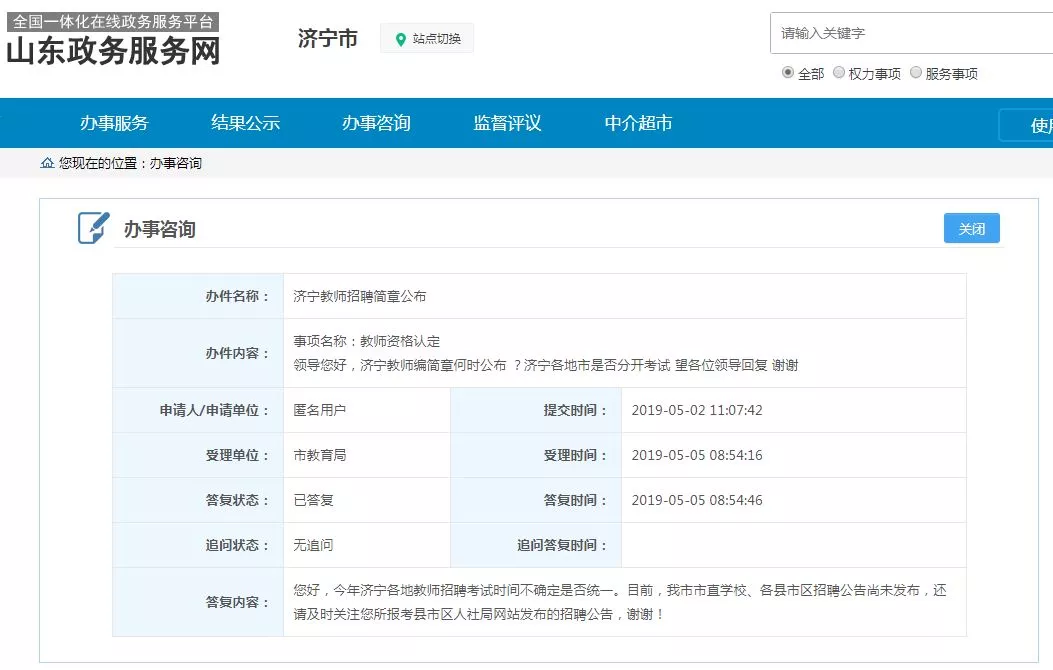
Task: Click the 答复状态 label
Action: [x=237, y=500]
